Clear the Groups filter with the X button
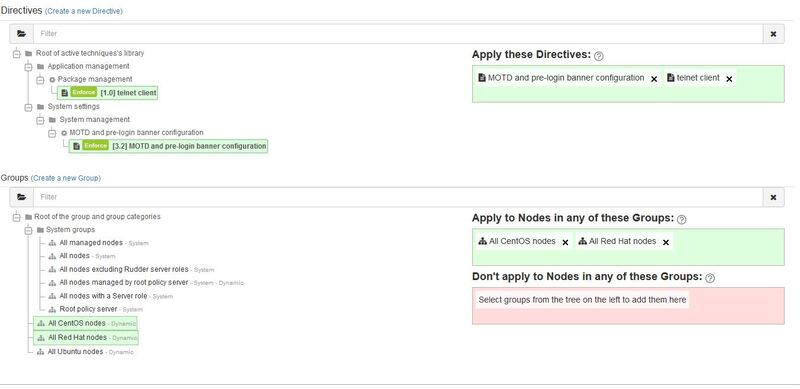The width and height of the screenshot is (800, 389). 773,197
